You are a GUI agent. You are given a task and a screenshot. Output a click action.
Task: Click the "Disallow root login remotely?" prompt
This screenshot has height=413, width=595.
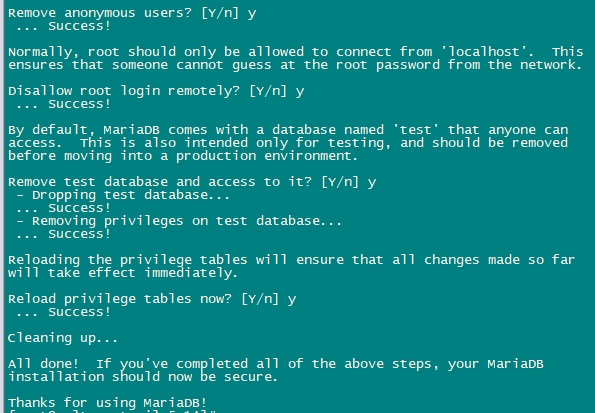pyautogui.click(x=124, y=91)
